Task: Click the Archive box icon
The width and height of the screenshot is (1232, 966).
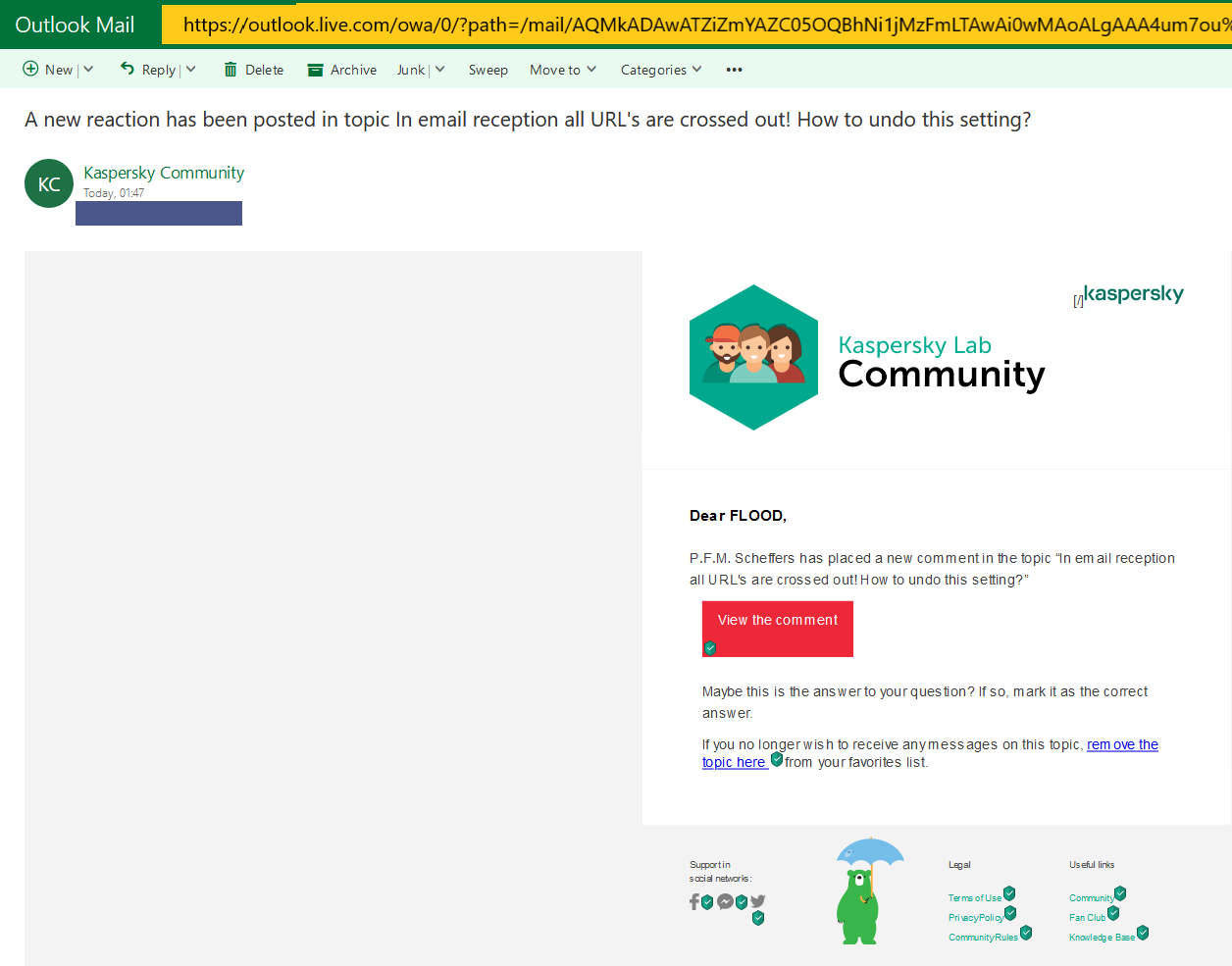Action: 315,70
